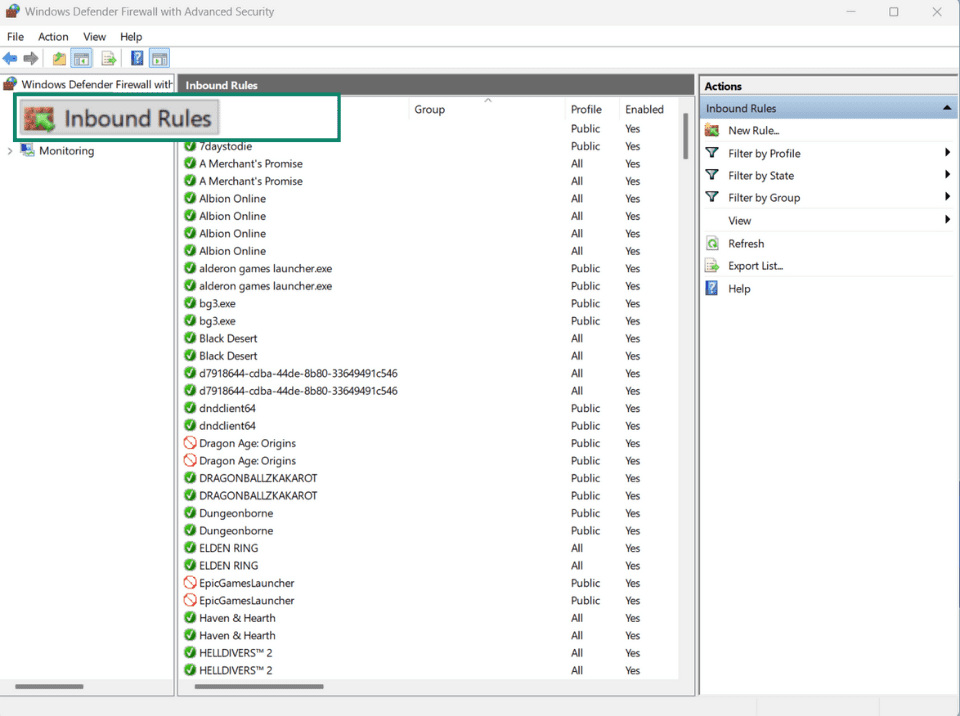
Task: Select the ELDEN RING inbound rule
Action: [232, 548]
